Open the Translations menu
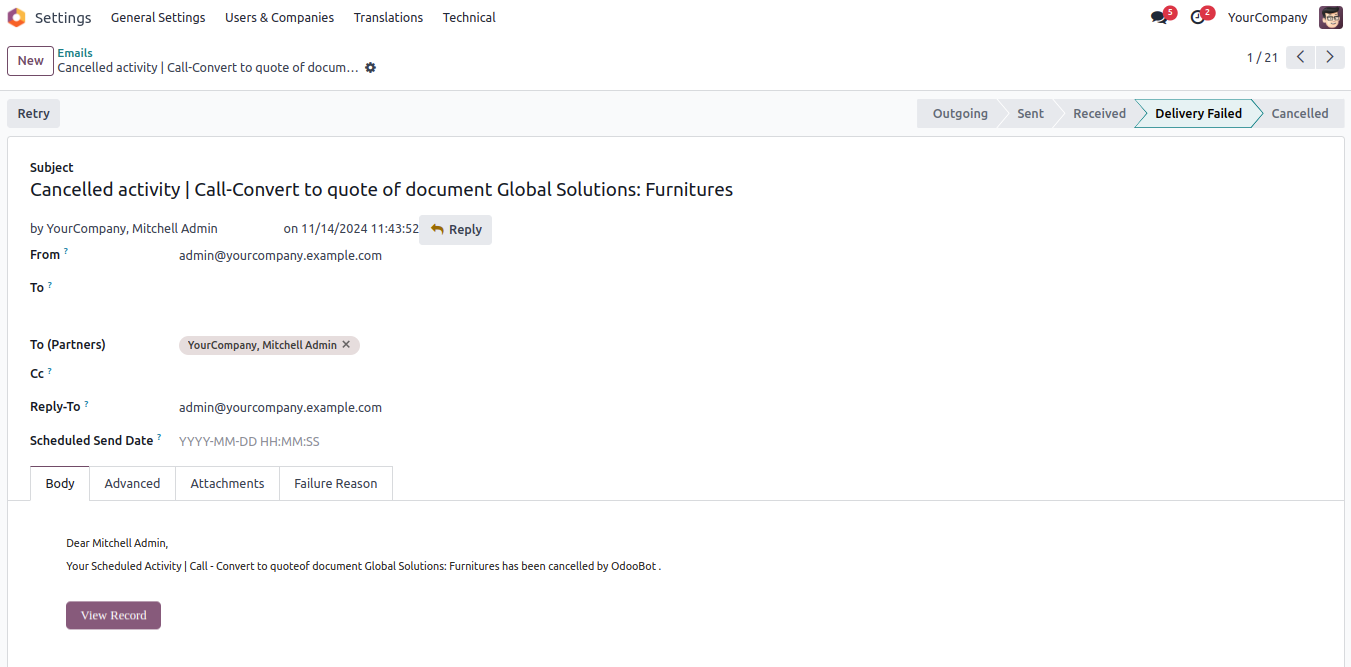This screenshot has width=1351, height=667. (x=388, y=17)
